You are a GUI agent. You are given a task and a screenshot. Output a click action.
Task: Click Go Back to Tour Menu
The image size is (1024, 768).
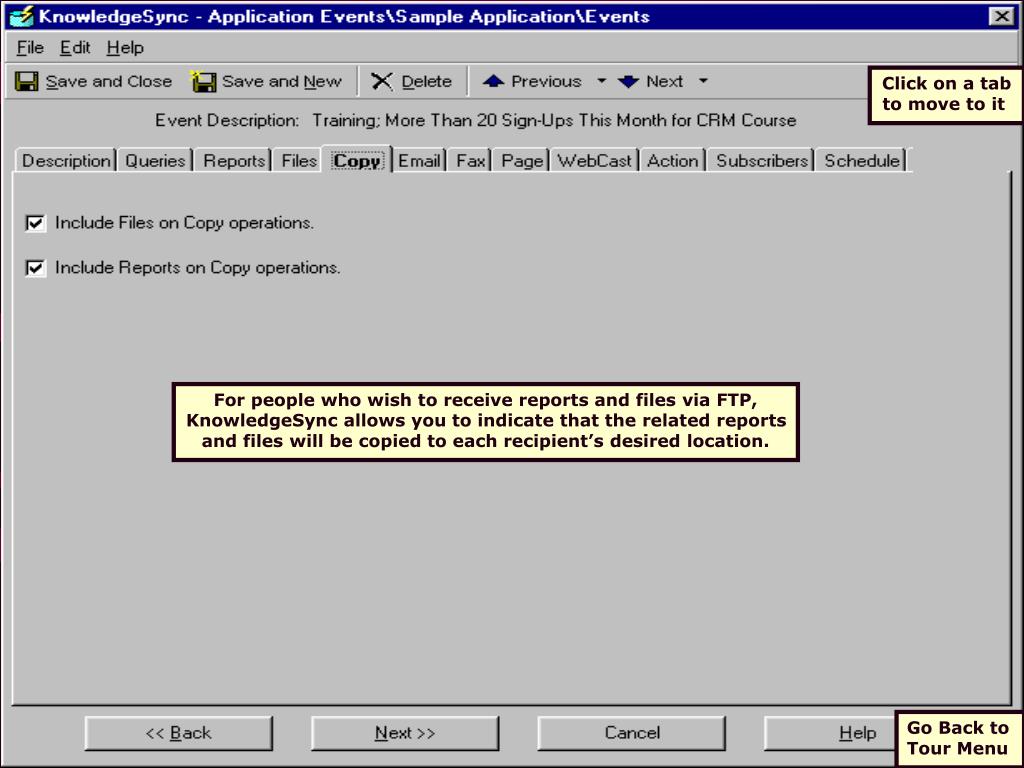point(957,738)
